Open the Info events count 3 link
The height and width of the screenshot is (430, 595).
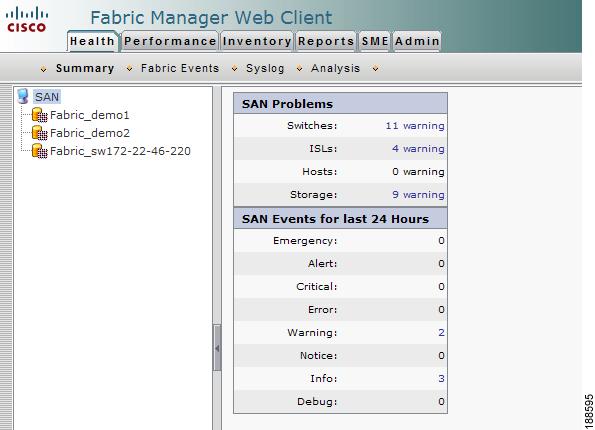tap(441, 378)
